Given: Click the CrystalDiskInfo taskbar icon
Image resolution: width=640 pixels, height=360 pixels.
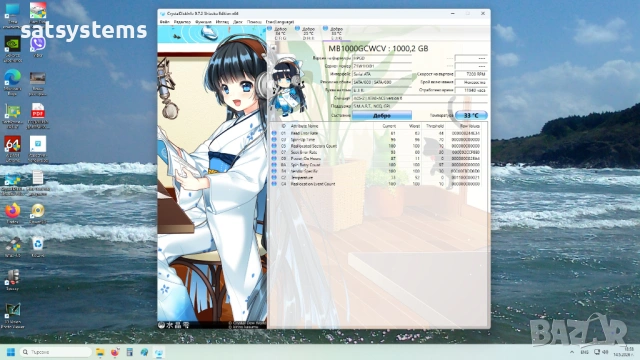Looking at the screenshot, I should pyautogui.click(x=159, y=352).
